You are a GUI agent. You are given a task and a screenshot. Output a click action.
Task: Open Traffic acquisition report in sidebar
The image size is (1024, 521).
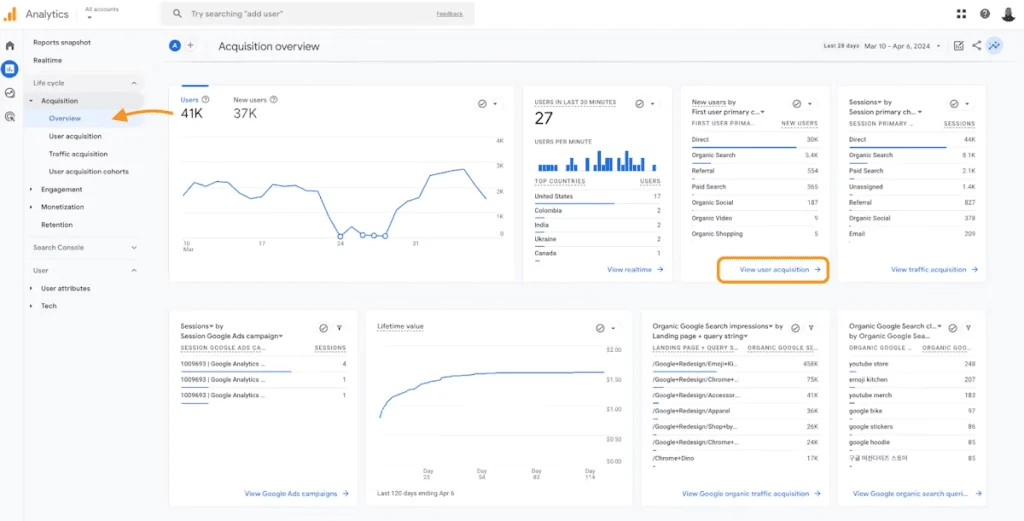tap(78, 154)
